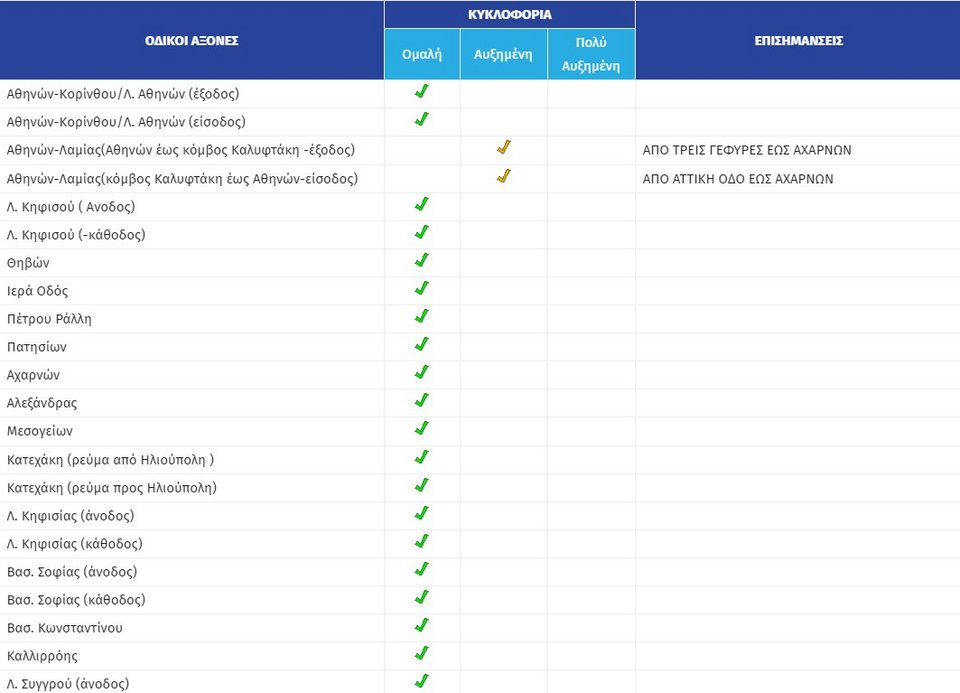Click green checkmark for Κατεχάκη (ρεύμα προς Ηλιούπολη)
Image resolution: width=960 pixels, height=693 pixels.
point(422,485)
